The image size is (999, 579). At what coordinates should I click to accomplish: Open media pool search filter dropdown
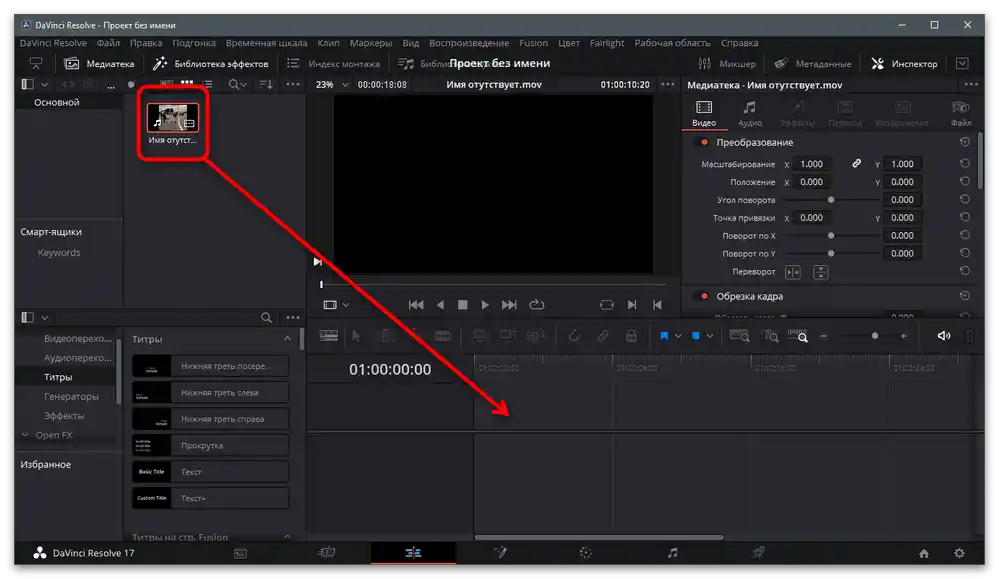coord(243,85)
